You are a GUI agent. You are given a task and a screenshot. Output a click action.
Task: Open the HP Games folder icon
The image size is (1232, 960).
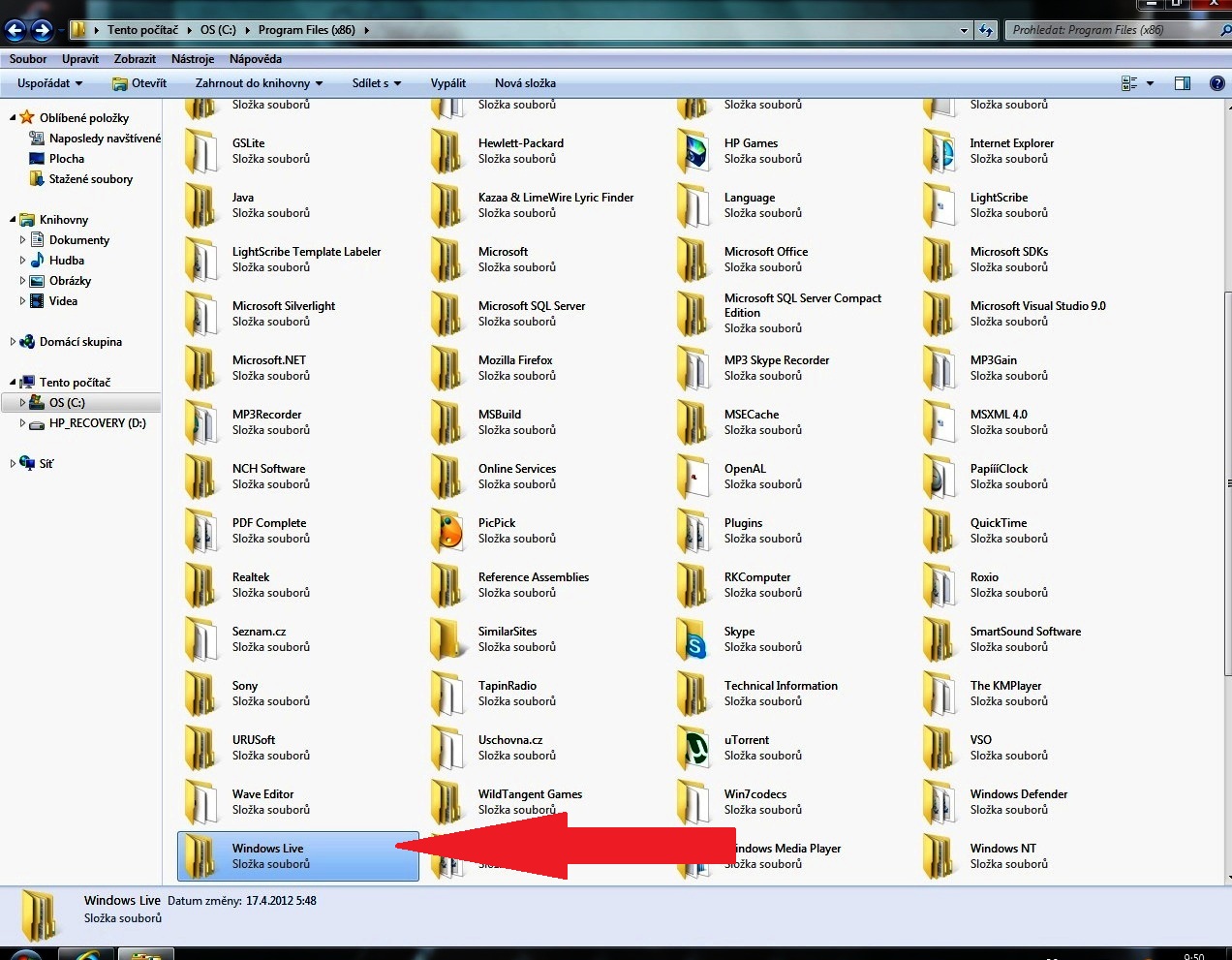pos(693,150)
